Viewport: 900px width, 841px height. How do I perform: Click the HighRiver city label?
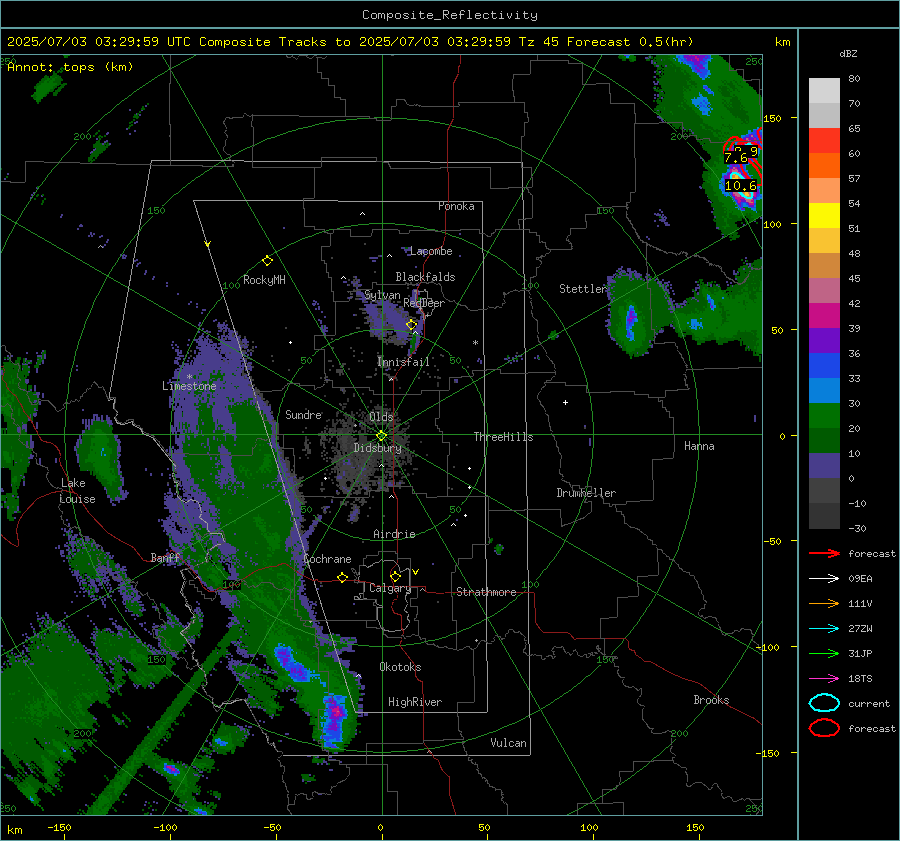tap(415, 702)
